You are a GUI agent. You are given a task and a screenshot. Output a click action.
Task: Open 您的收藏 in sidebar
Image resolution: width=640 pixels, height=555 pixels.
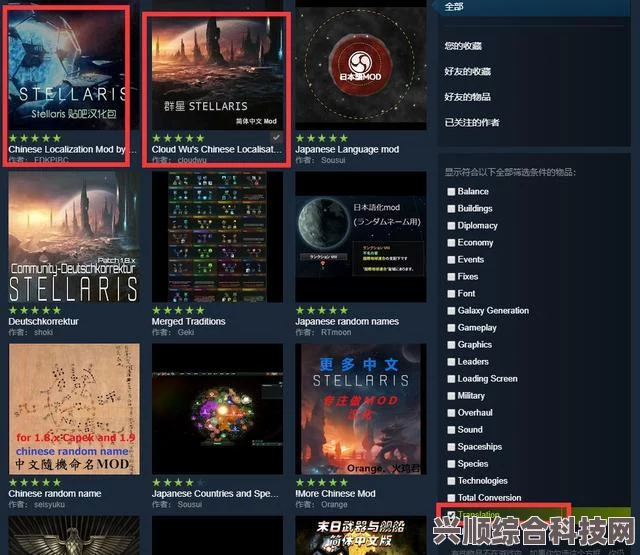coord(463,46)
